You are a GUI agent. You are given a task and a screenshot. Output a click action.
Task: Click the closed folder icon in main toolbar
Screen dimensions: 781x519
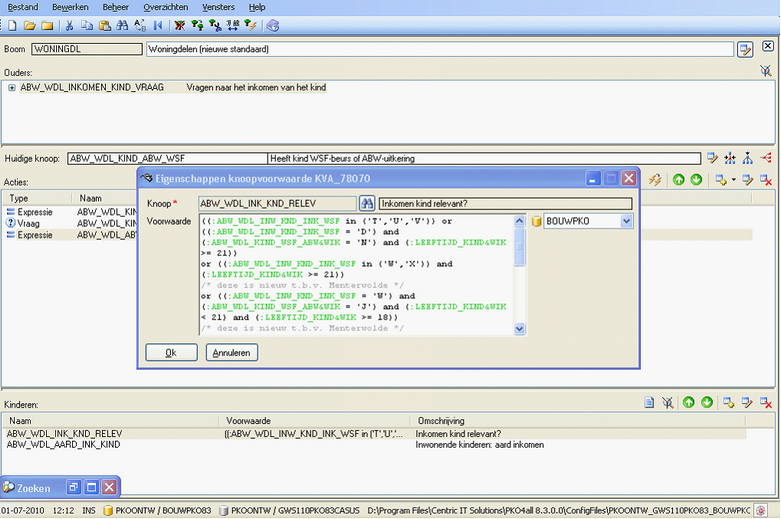(47, 25)
